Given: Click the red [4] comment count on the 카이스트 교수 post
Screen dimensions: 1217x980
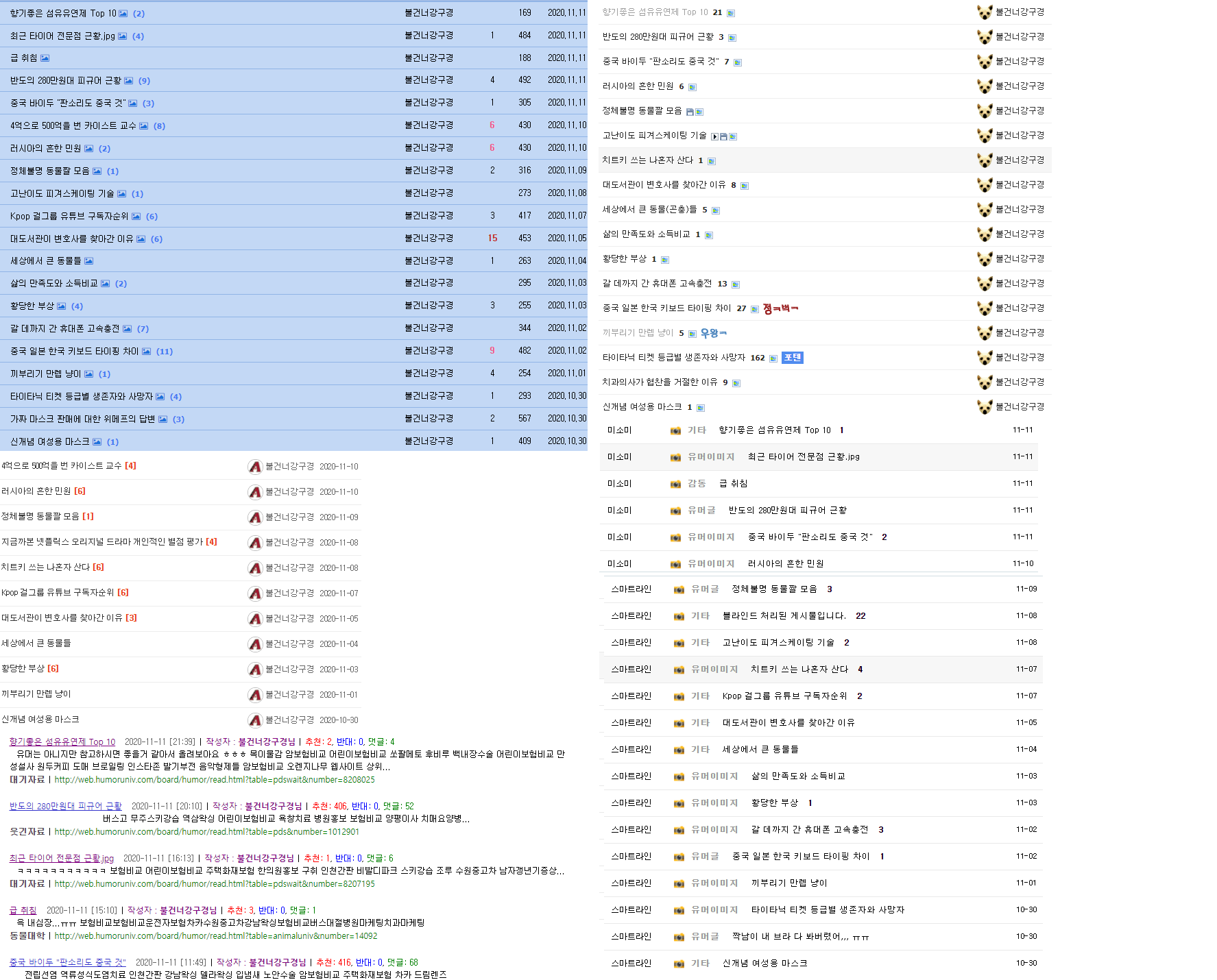Looking at the screenshot, I should point(130,466).
